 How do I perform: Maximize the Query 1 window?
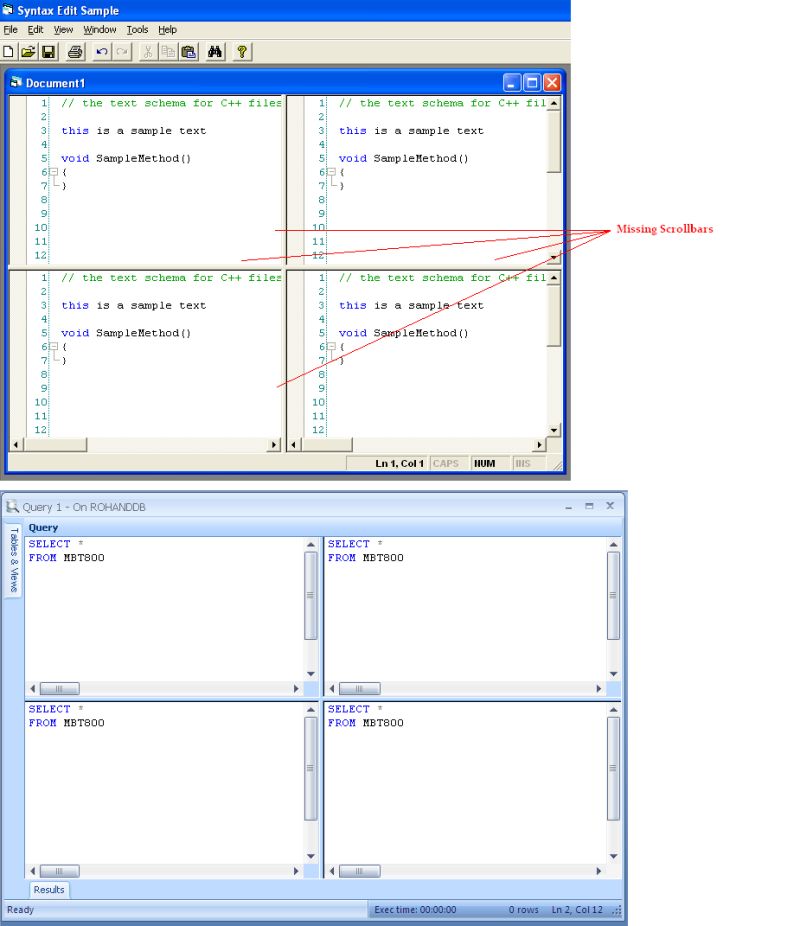[x=589, y=506]
